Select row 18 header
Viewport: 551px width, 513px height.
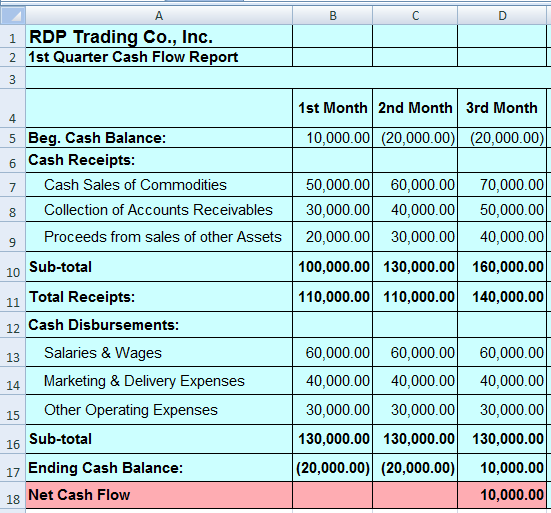pyautogui.click(x=13, y=495)
